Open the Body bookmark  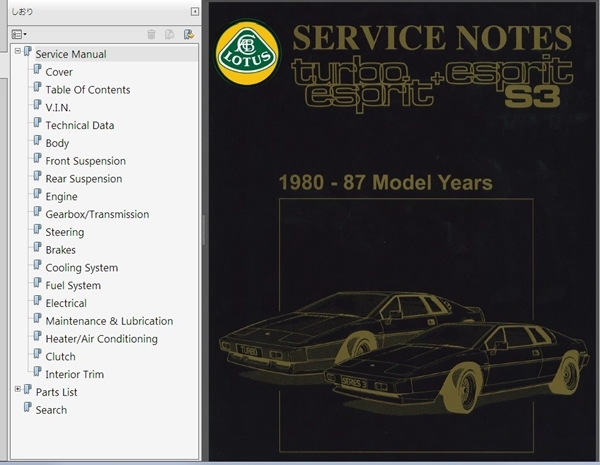[x=57, y=143]
